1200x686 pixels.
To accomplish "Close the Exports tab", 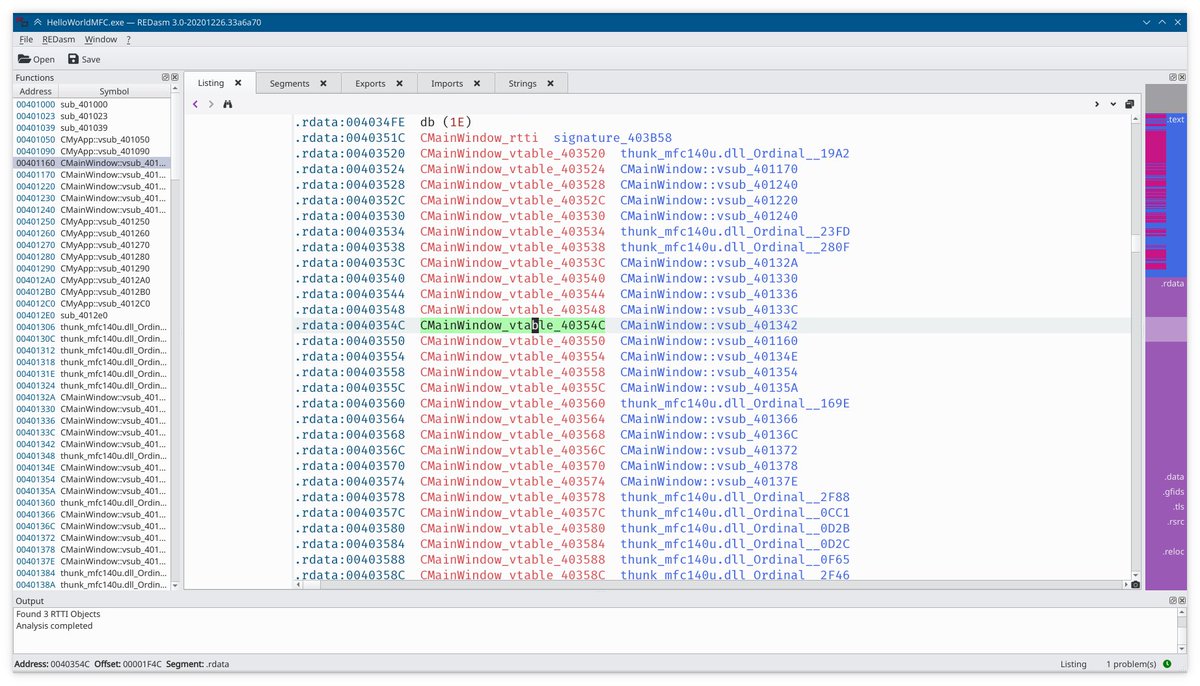I will pyautogui.click(x=399, y=84).
